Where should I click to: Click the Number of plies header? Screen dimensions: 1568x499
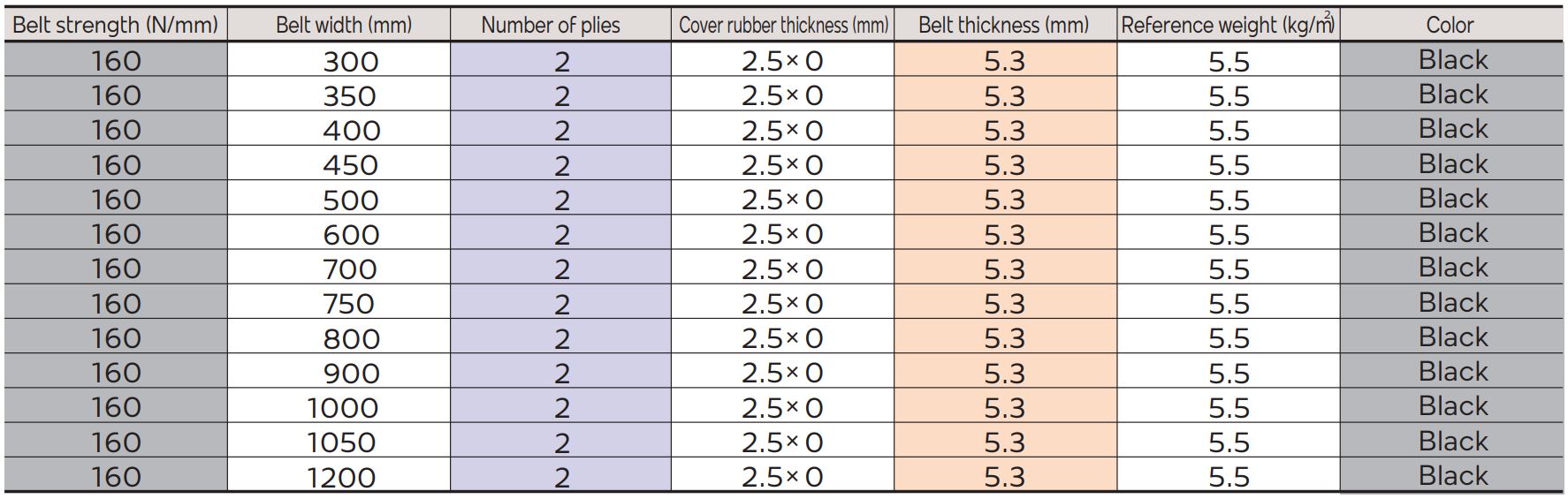(560, 25)
